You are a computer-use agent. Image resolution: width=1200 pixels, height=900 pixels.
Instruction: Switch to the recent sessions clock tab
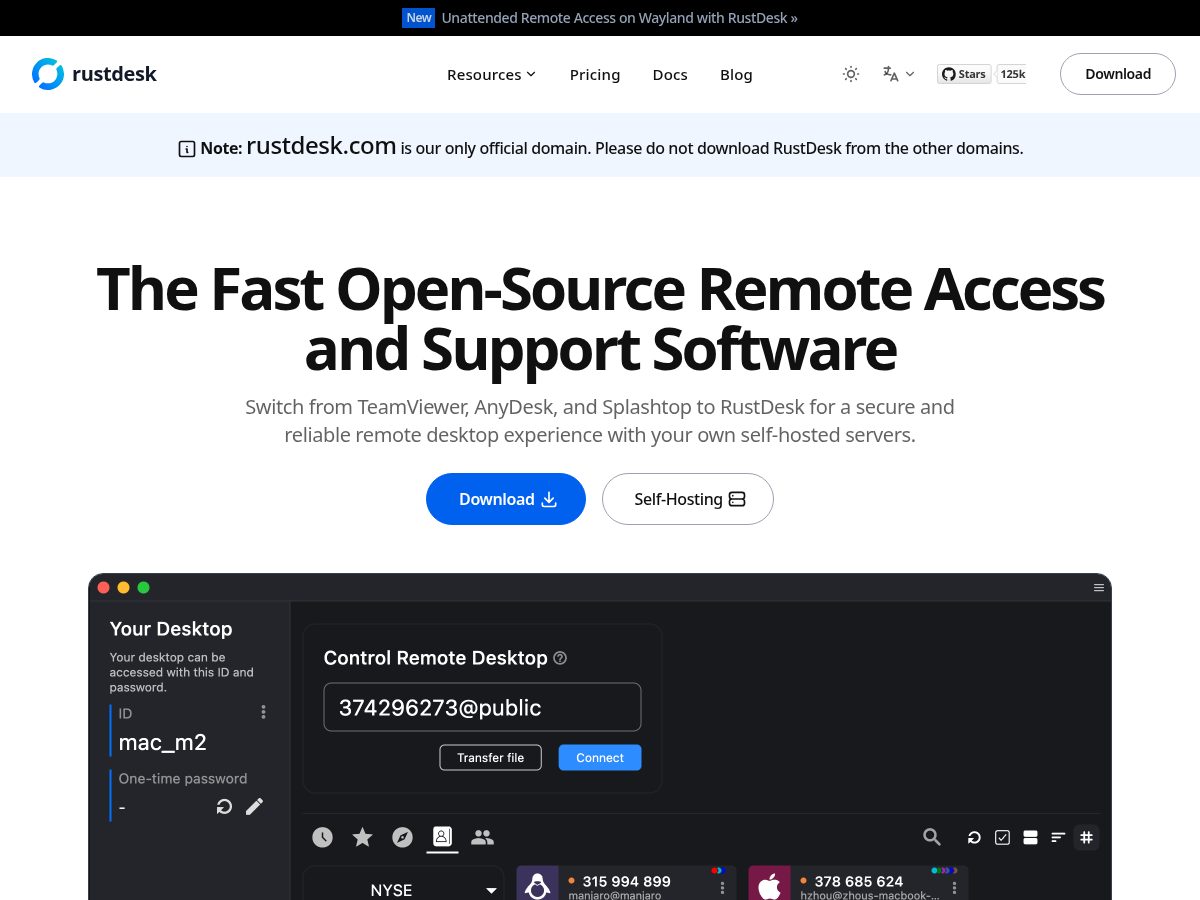(322, 837)
